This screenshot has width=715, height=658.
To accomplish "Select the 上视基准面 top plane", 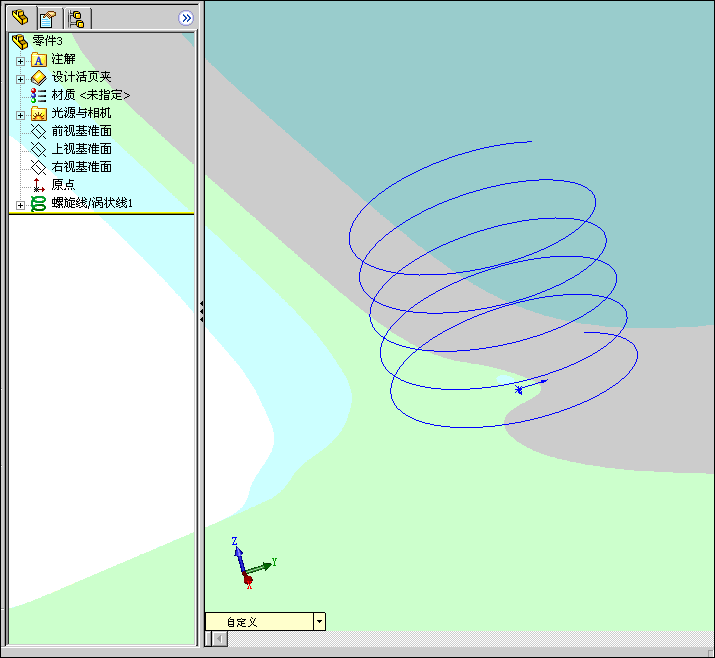I will coord(82,149).
